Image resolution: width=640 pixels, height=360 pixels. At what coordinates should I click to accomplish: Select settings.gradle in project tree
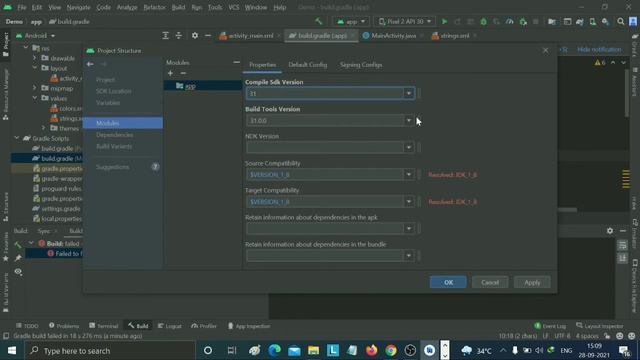pos(56,209)
